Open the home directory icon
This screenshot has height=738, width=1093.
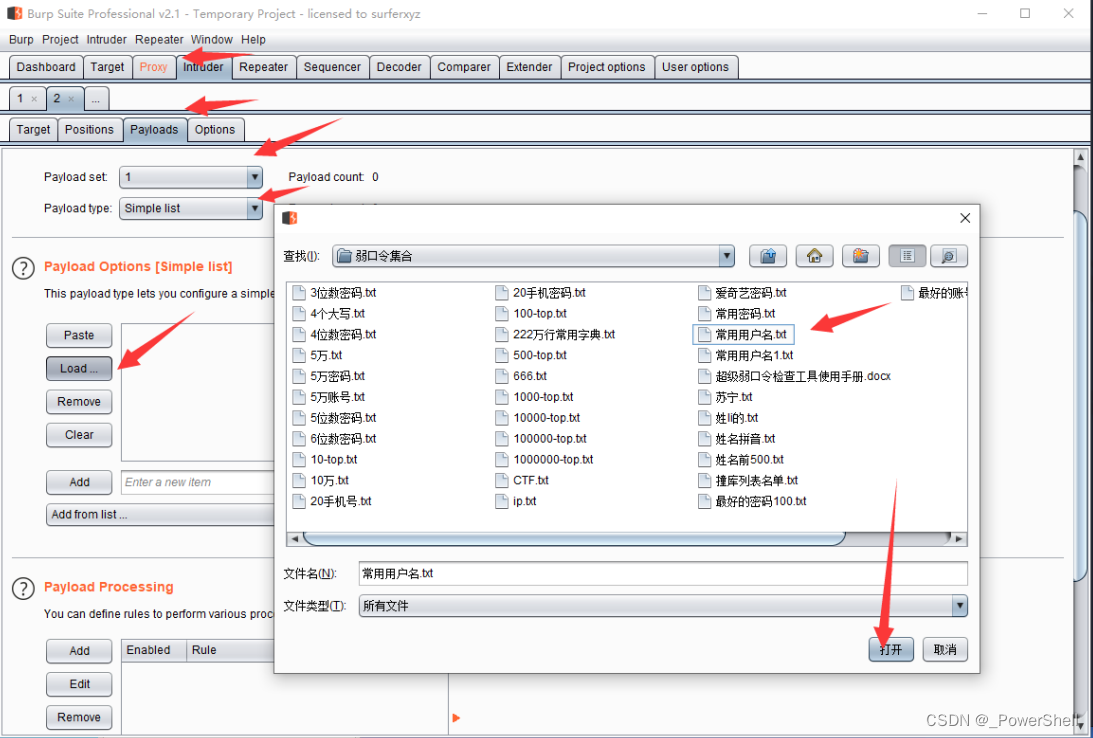pos(814,256)
